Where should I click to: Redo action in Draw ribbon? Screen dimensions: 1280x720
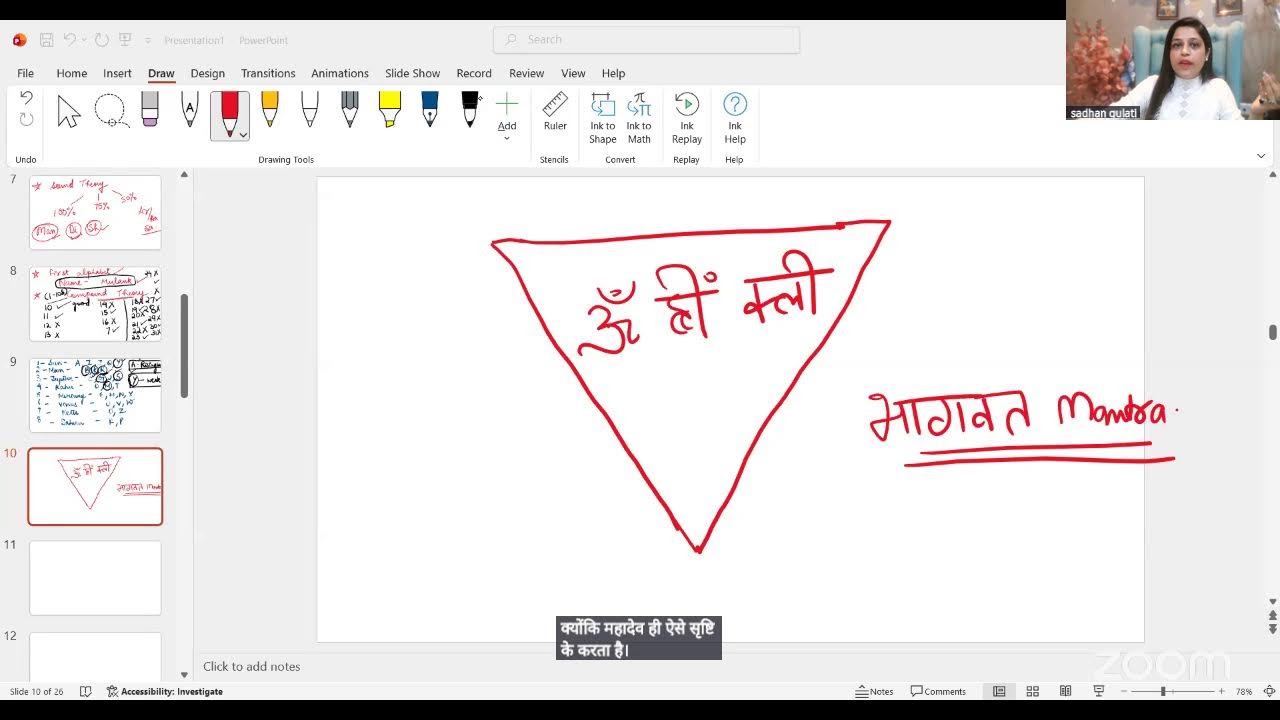click(x=26, y=119)
